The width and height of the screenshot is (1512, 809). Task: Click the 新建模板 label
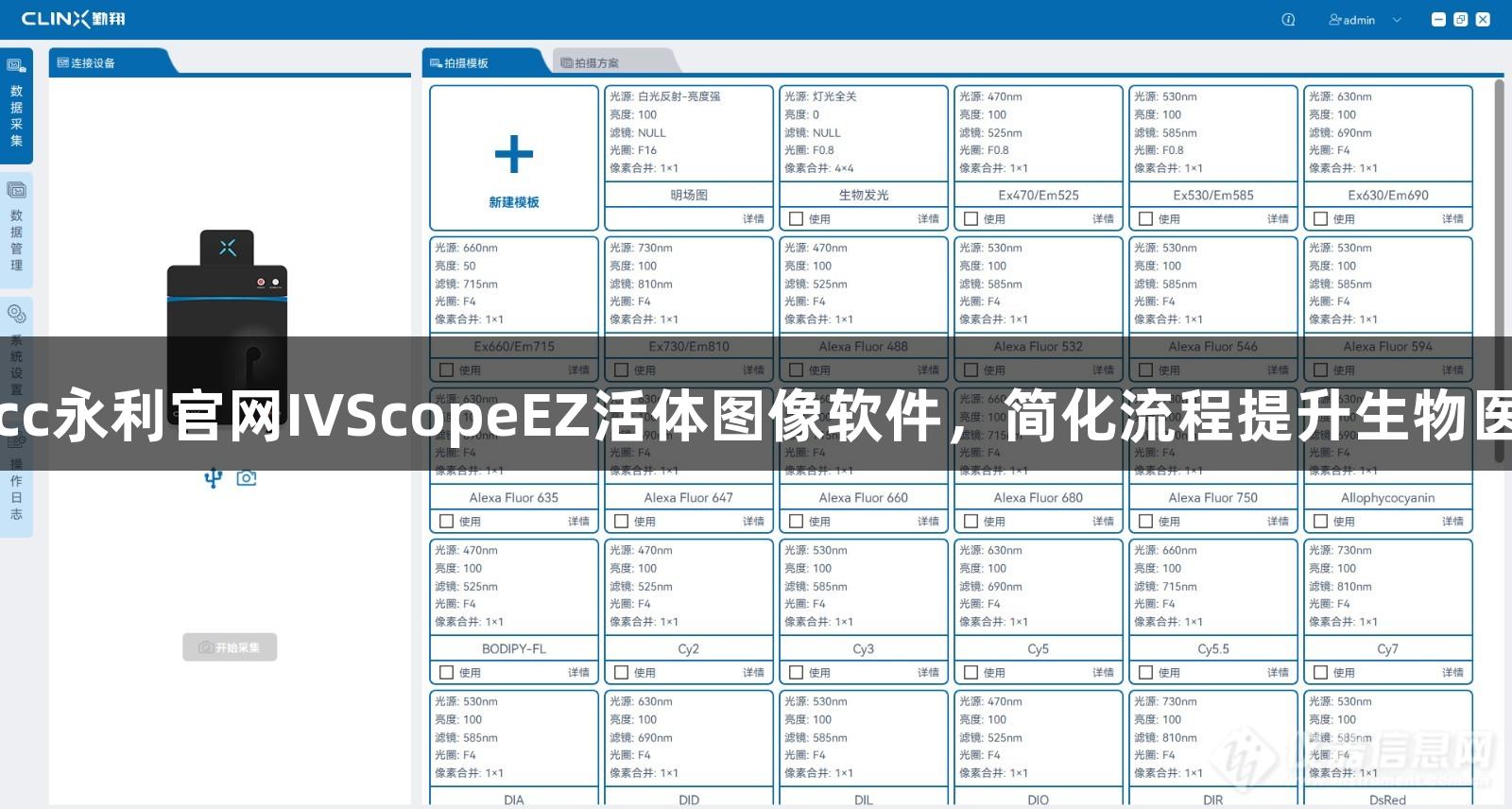point(514,202)
